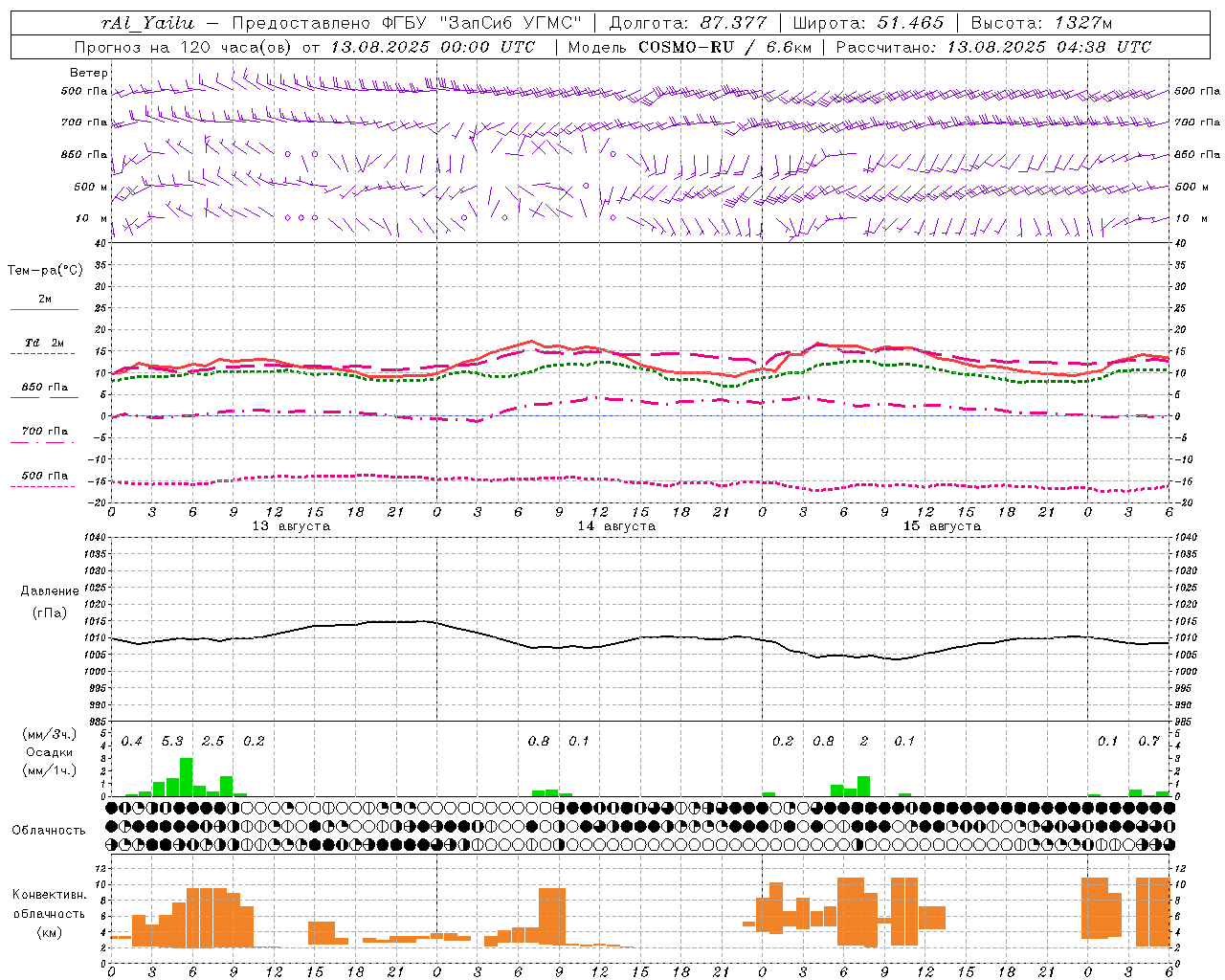Viewport: 1225px width, 980px height.
Task: Click the 14 августа date label
Action: (616, 526)
